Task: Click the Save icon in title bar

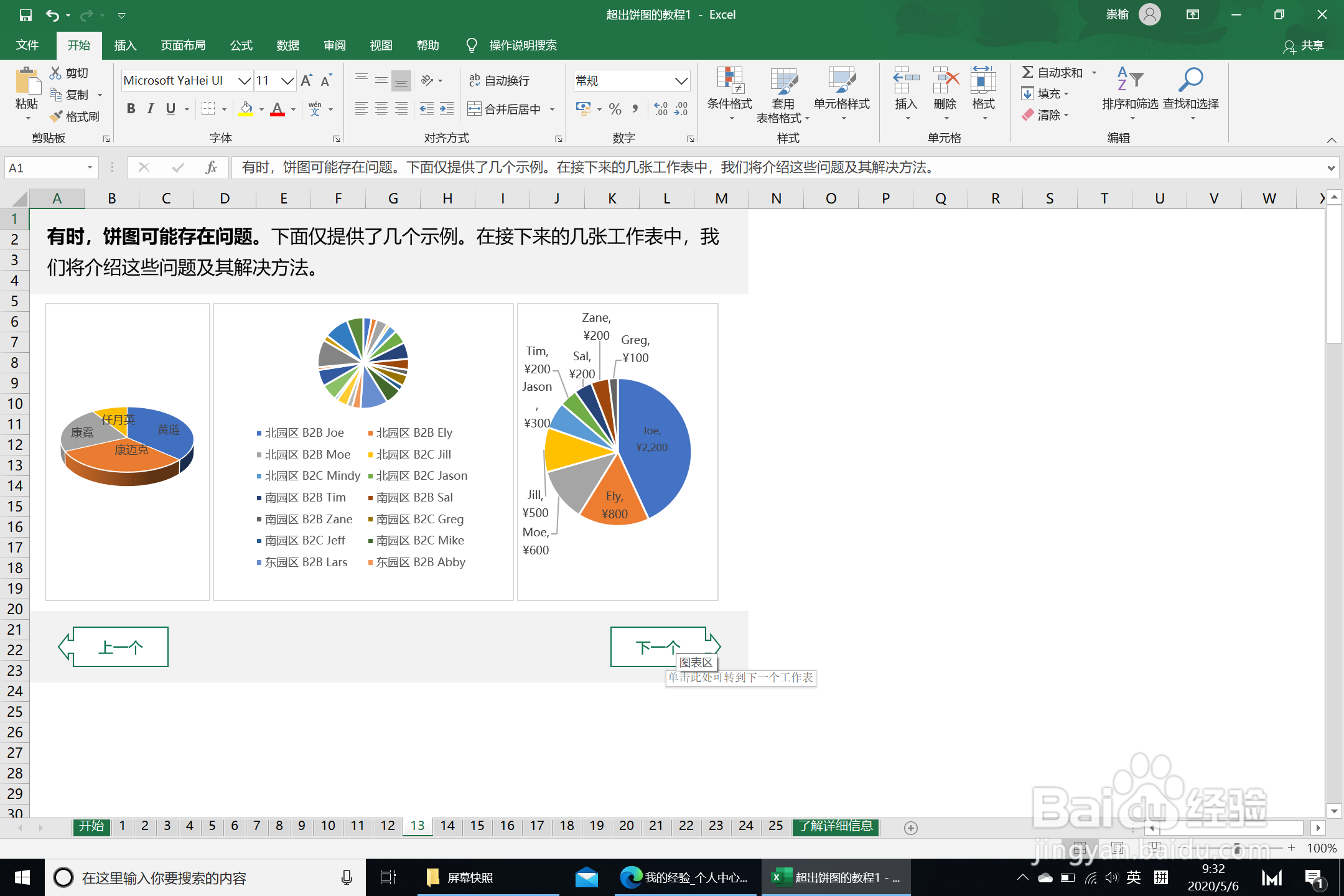Action: click(25, 15)
